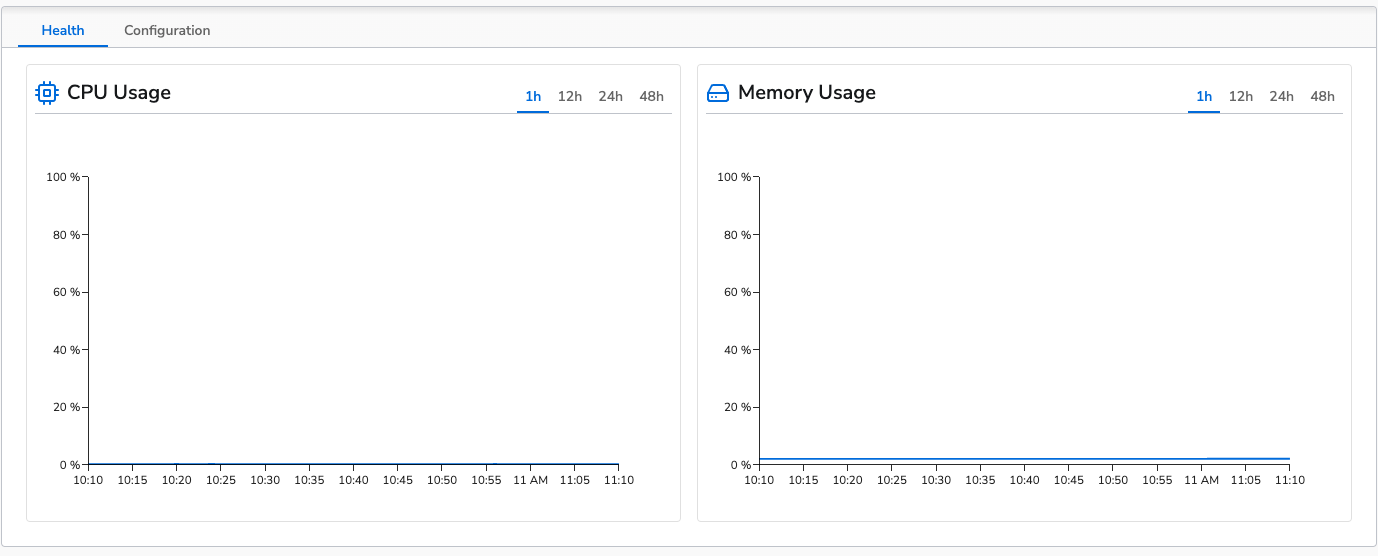The width and height of the screenshot is (1378, 556).
Task: Click the CPU Usage heading
Action: (119, 93)
